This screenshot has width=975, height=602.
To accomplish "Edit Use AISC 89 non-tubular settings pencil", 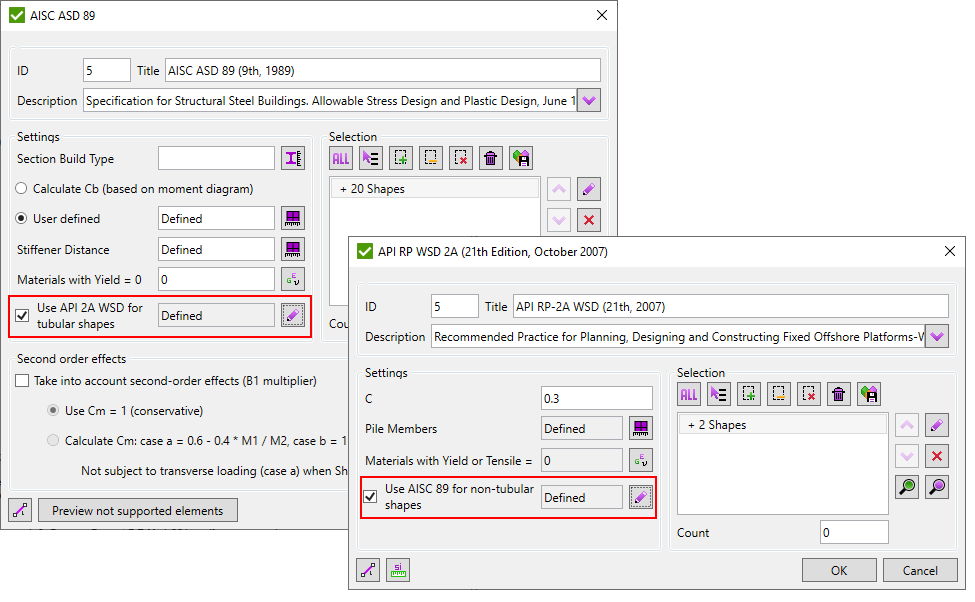I will pos(640,497).
